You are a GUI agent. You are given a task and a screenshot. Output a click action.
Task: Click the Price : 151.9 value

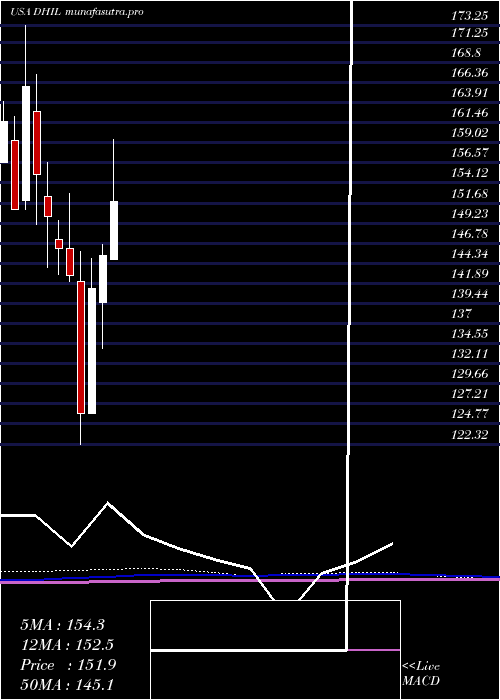[68, 665]
